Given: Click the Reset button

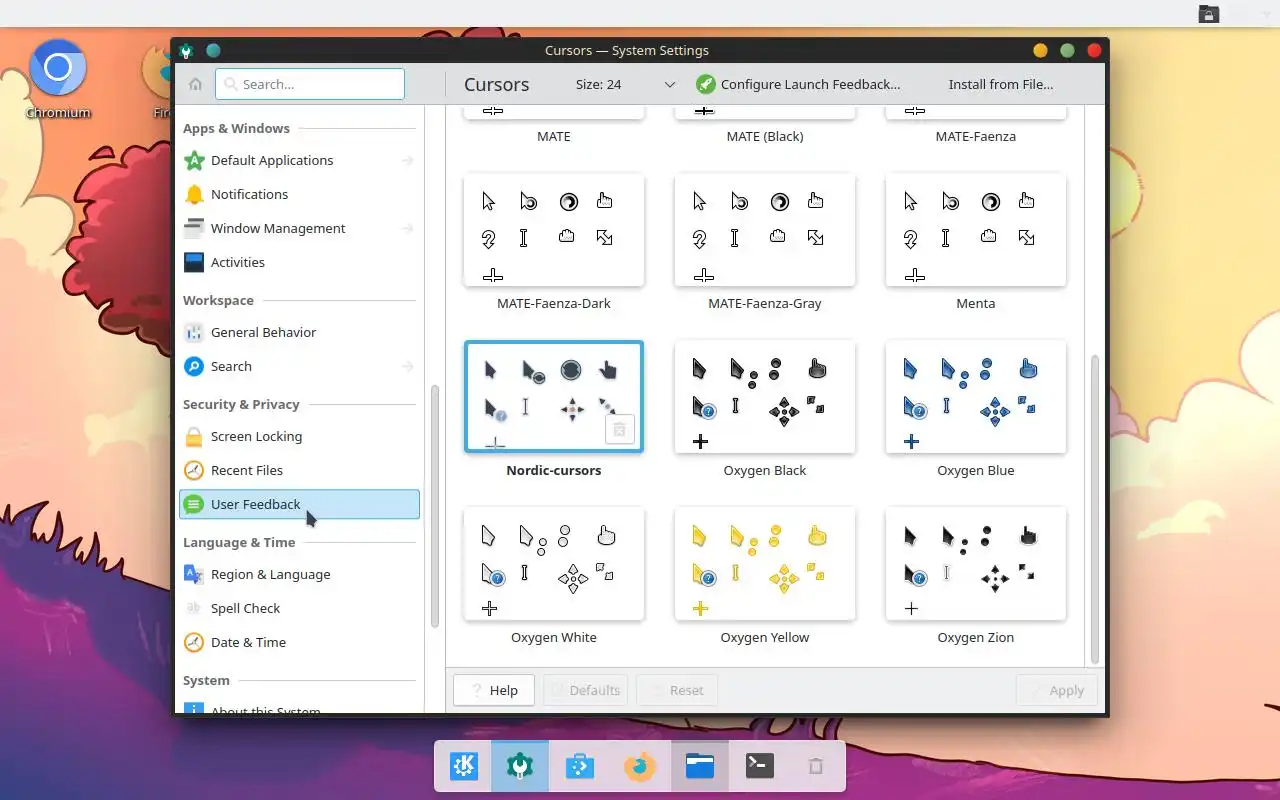Looking at the screenshot, I should coord(677,690).
